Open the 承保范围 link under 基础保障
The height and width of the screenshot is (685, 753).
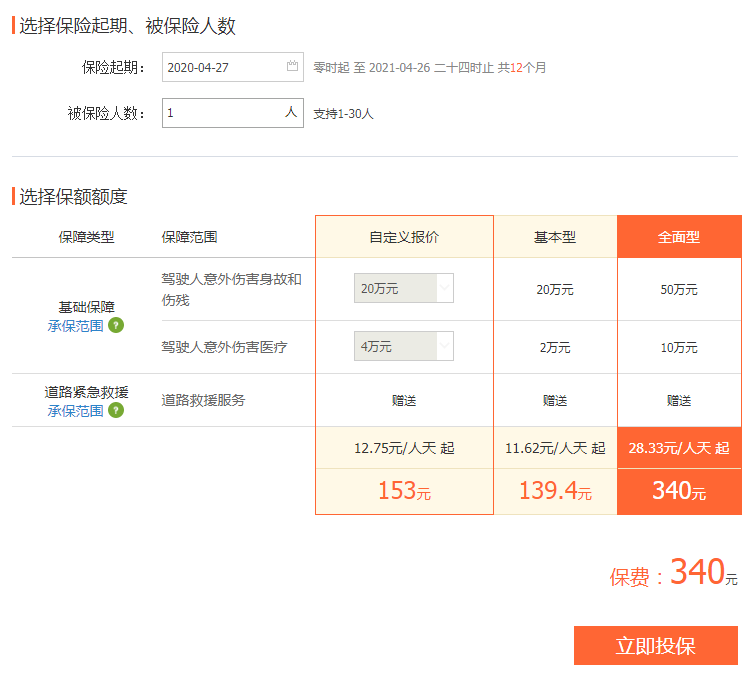(75, 325)
